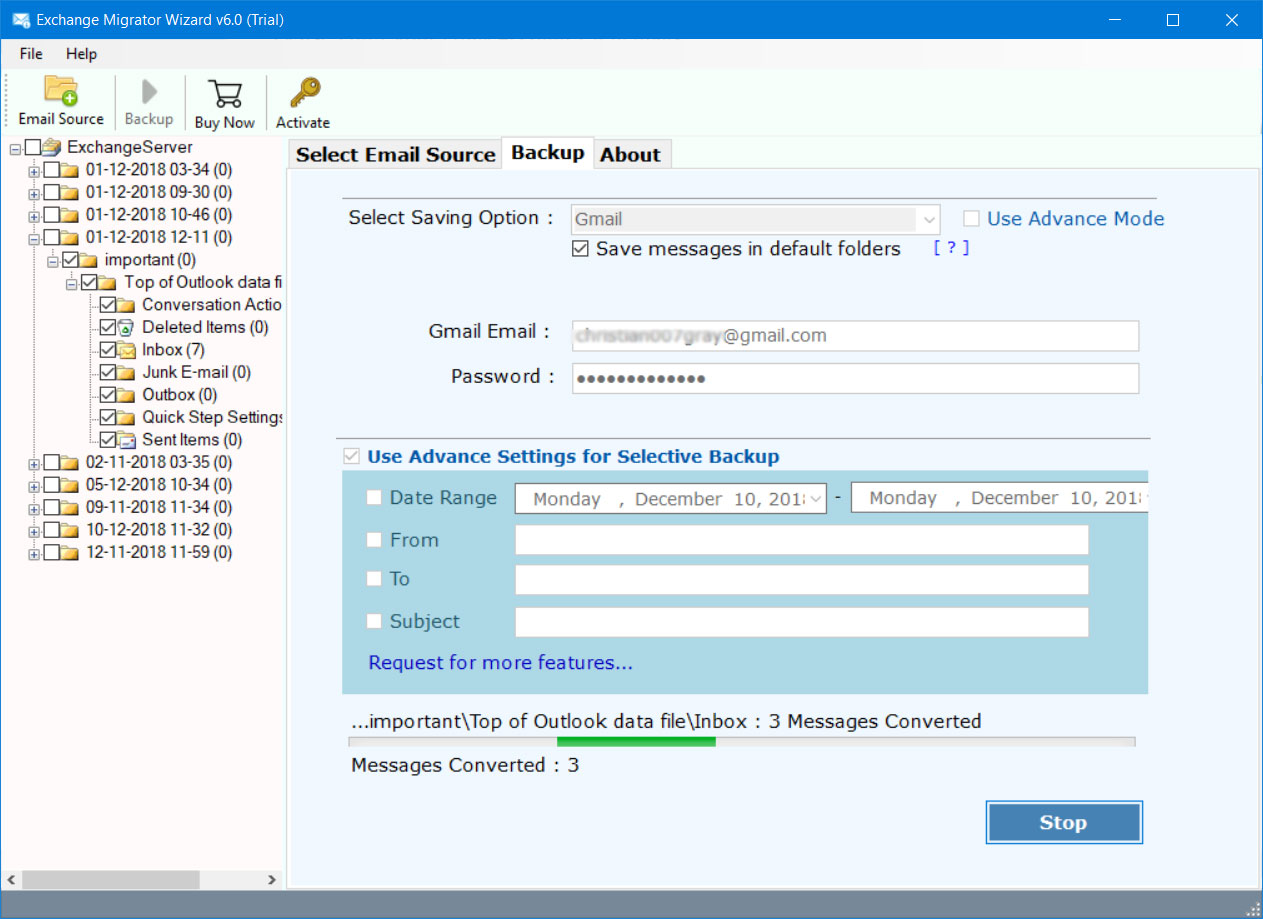The image size is (1263, 919).
Task: Click the 01-12-2018 10-46 folder icon
Action: click(69, 215)
